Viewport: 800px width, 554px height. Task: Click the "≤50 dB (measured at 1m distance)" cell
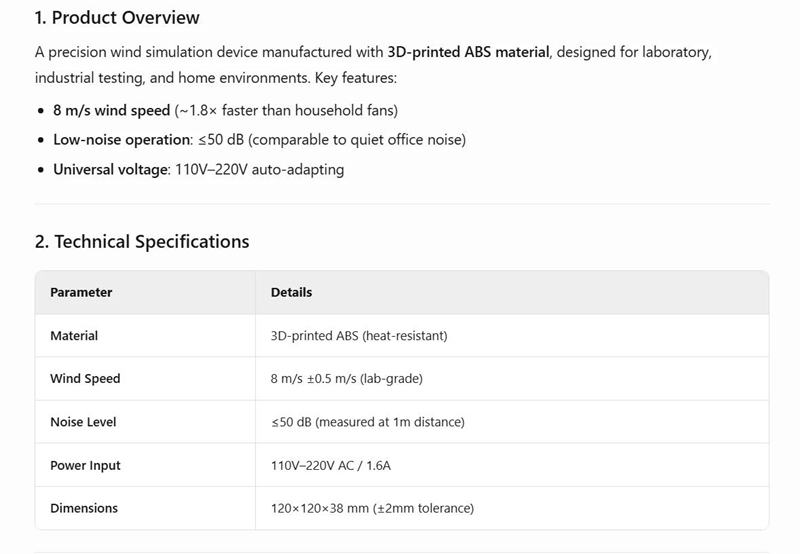[x=367, y=422]
